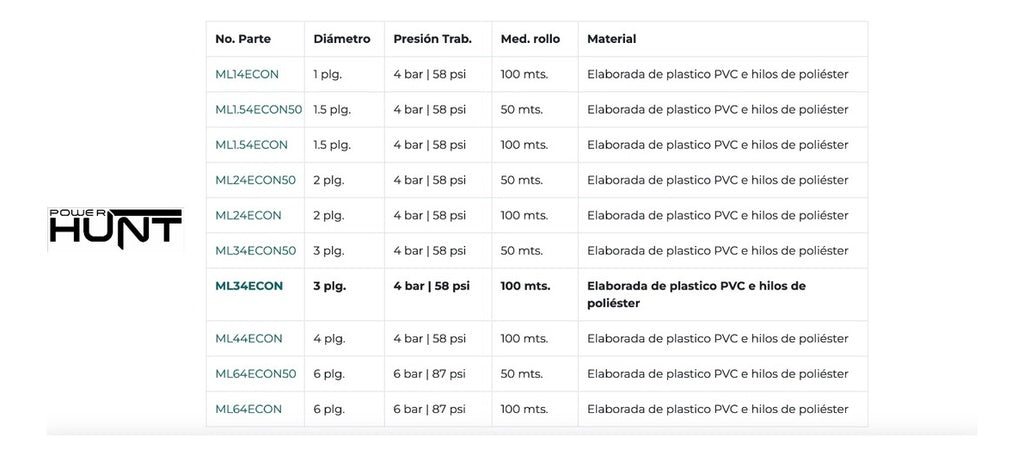Image resolution: width=1024 pixels, height=456 pixels.
Task: Visit the ML64ECON50 part link
Action: pyautogui.click(x=255, y=374)
